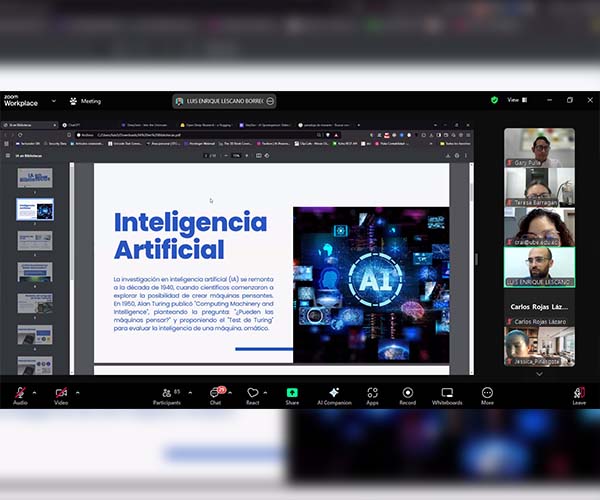Open audio options arrow next to Audio
The width and height of the screenshot is (600, 500).
[34, 393]
